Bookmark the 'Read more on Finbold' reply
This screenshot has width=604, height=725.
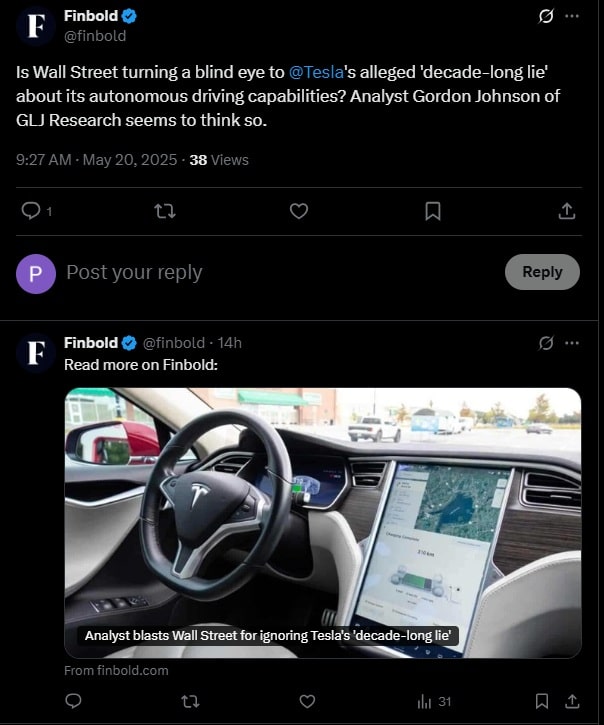[x=541, y=701]
